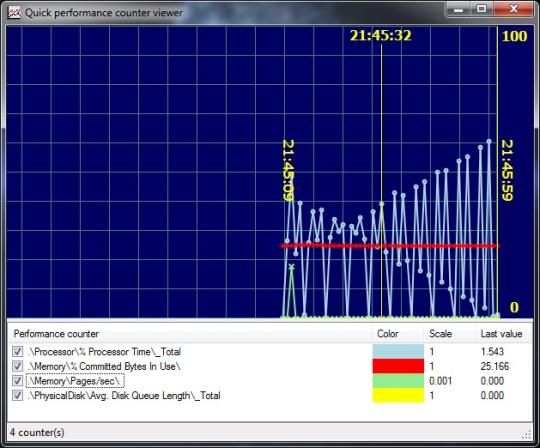Open the green Pages/sec color swatch
The image size is (540, 448).
pyautogui.click(x=398, y=381)
